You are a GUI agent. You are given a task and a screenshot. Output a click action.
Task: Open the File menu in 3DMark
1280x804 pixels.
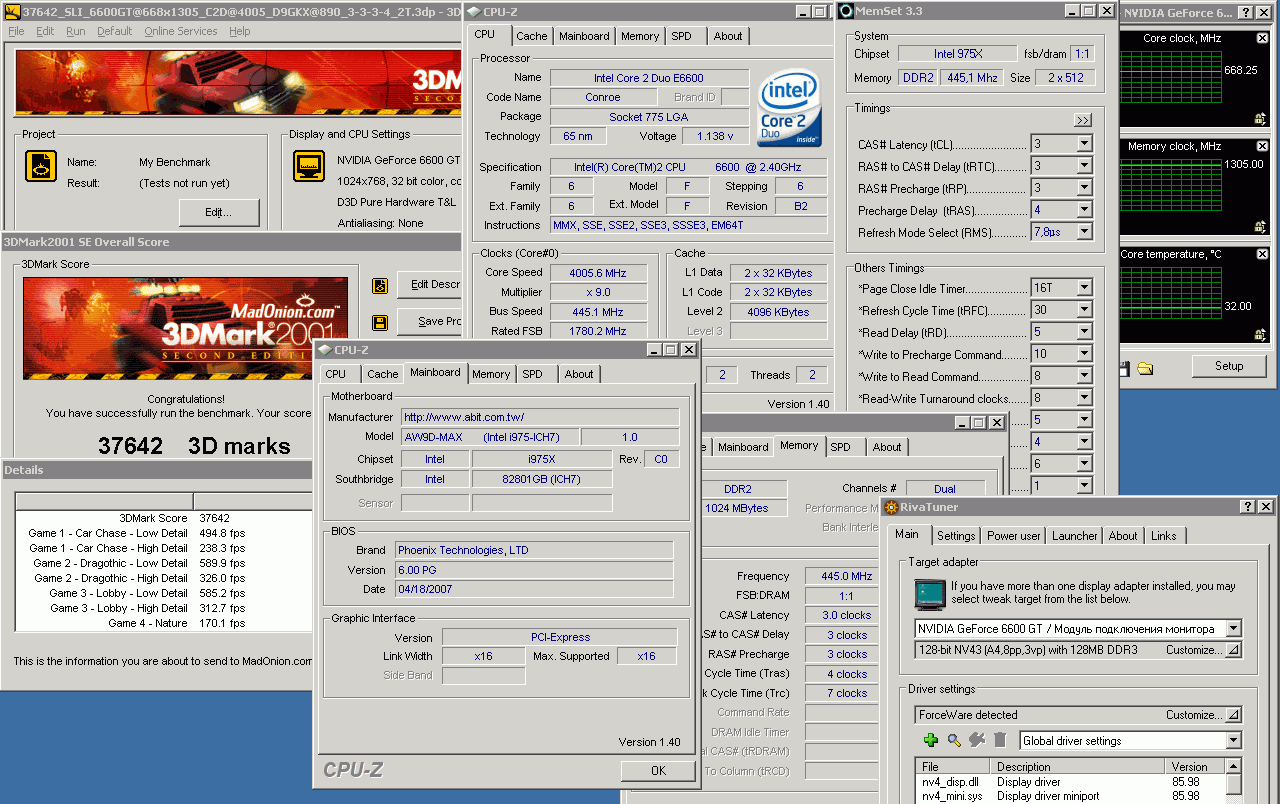tap(16, 31)
